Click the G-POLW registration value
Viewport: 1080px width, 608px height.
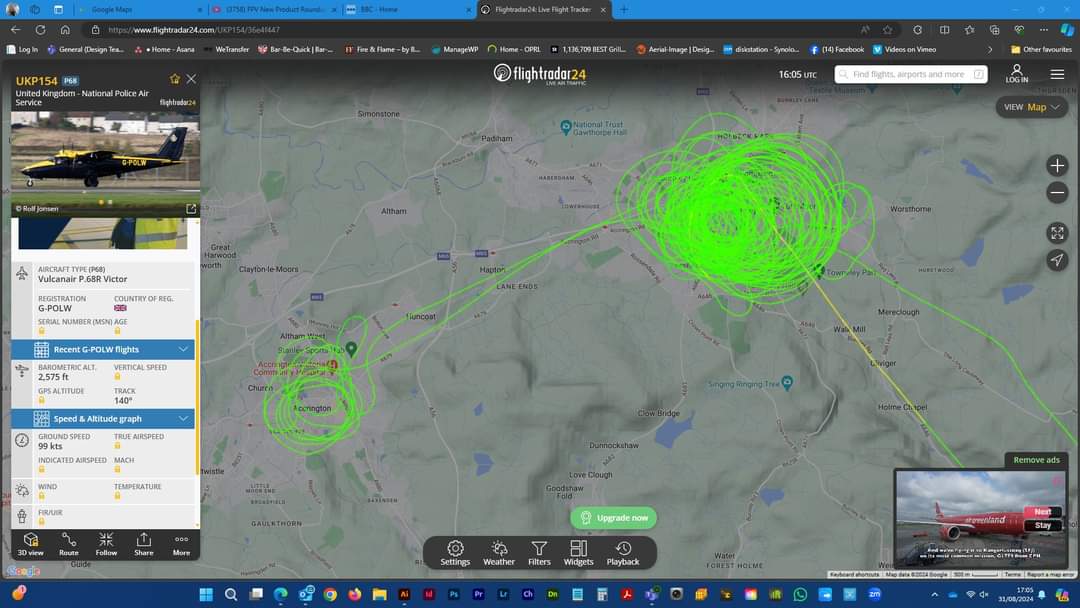54,308
